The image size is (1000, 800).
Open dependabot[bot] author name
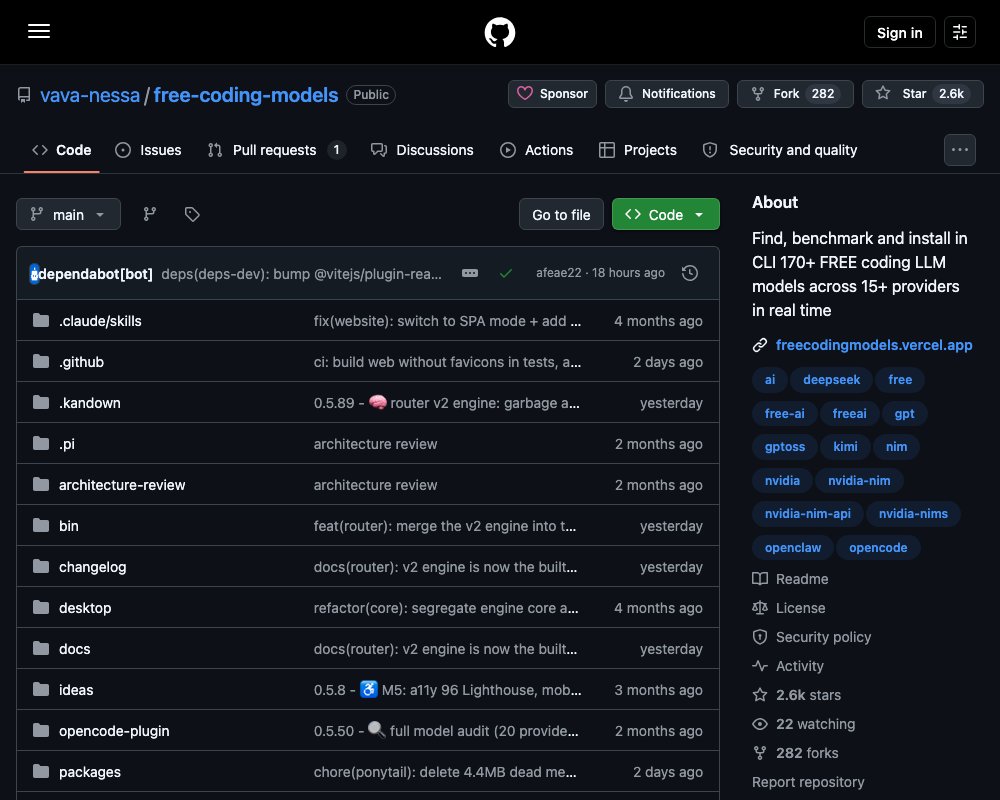pyautogui.click(x=96, y=274)
